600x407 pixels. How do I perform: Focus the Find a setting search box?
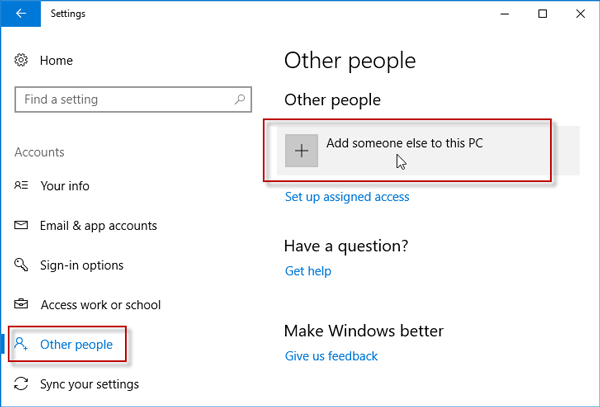pyautogui.click(x=120, y=100)
